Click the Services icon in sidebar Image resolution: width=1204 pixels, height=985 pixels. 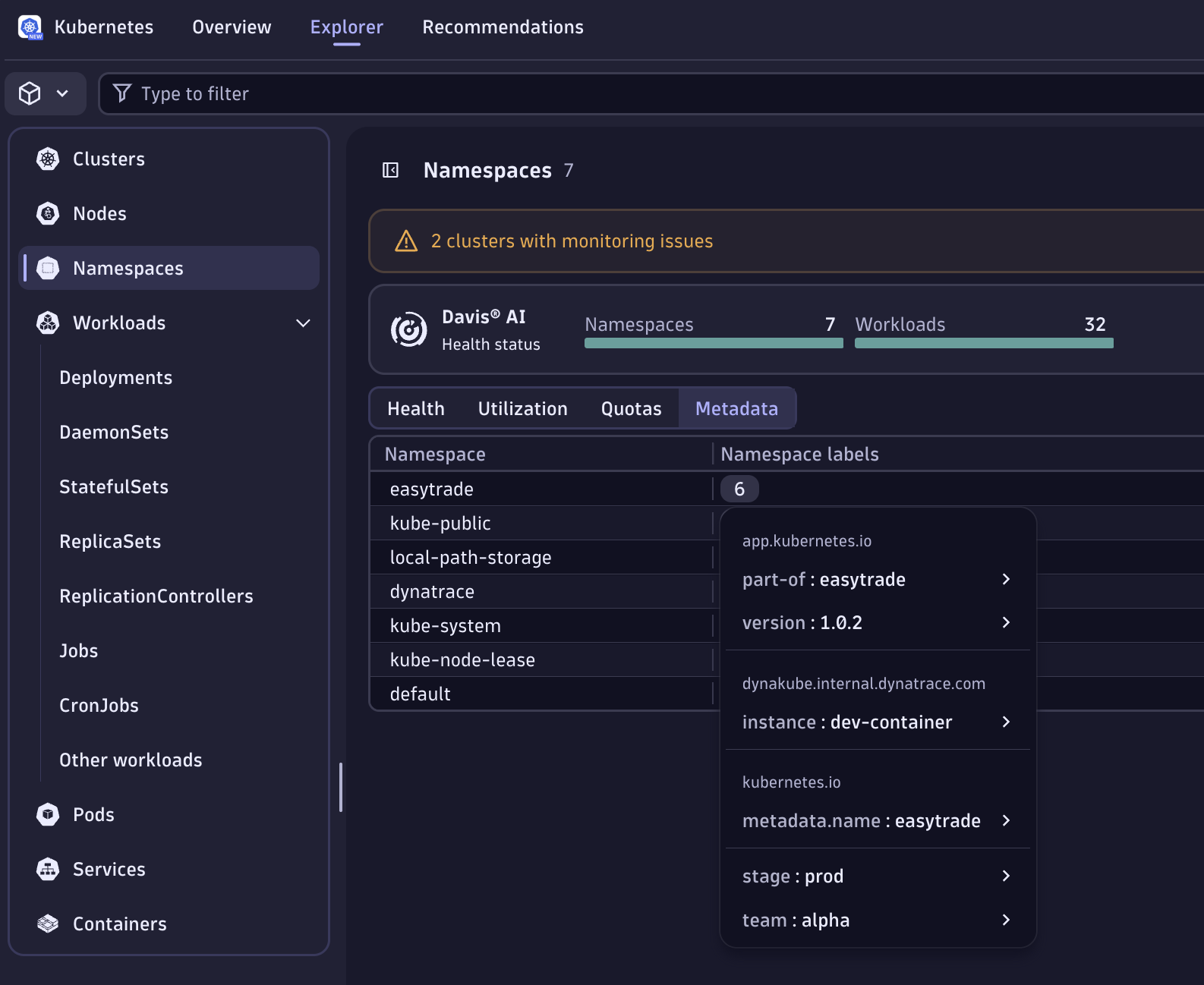[48, 870]
